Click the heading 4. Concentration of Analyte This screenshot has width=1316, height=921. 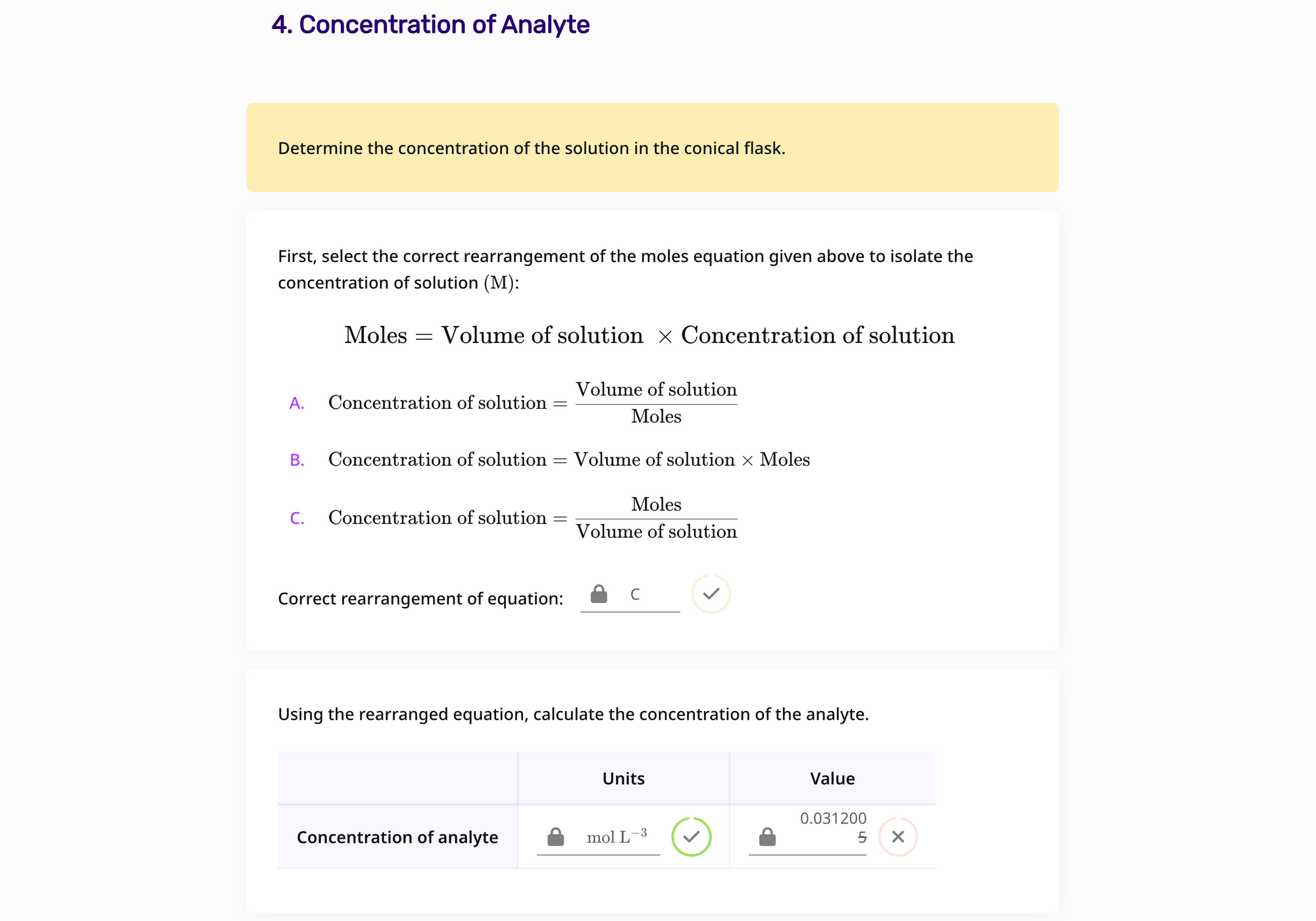(431, 24)
